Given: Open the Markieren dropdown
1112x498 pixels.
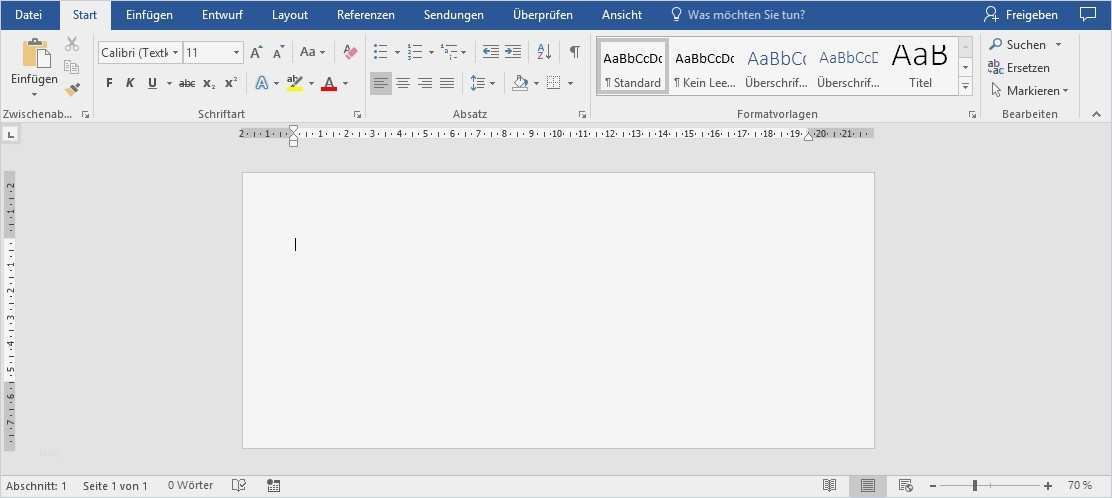Looking at the screenshot, I should point(1028,90).
